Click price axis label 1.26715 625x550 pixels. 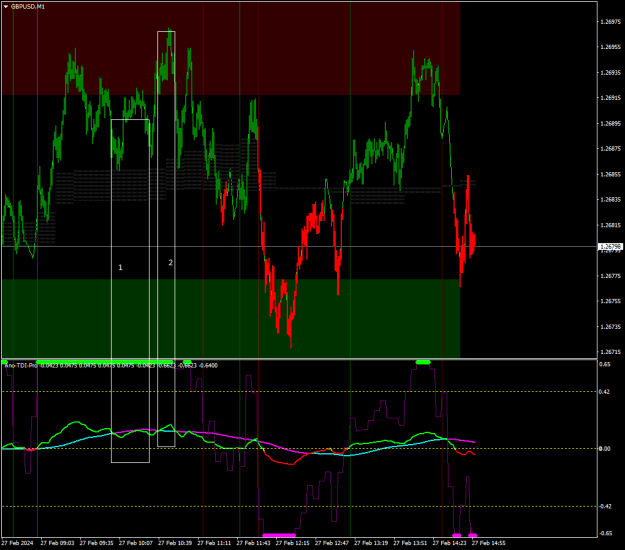coord(610,352)
